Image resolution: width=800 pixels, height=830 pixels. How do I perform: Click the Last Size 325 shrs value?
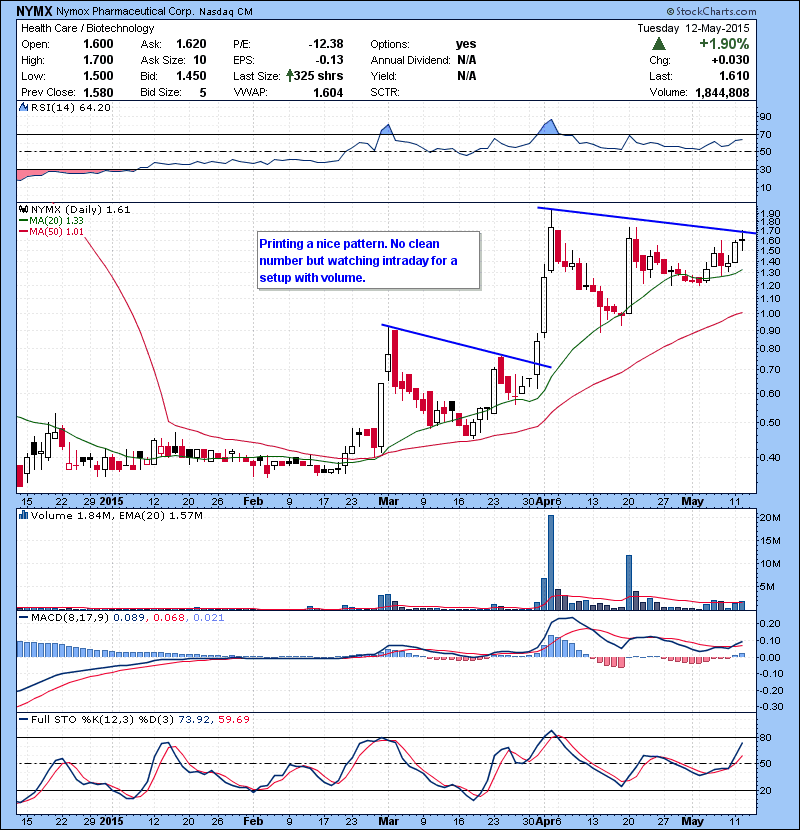click(318, 76)
